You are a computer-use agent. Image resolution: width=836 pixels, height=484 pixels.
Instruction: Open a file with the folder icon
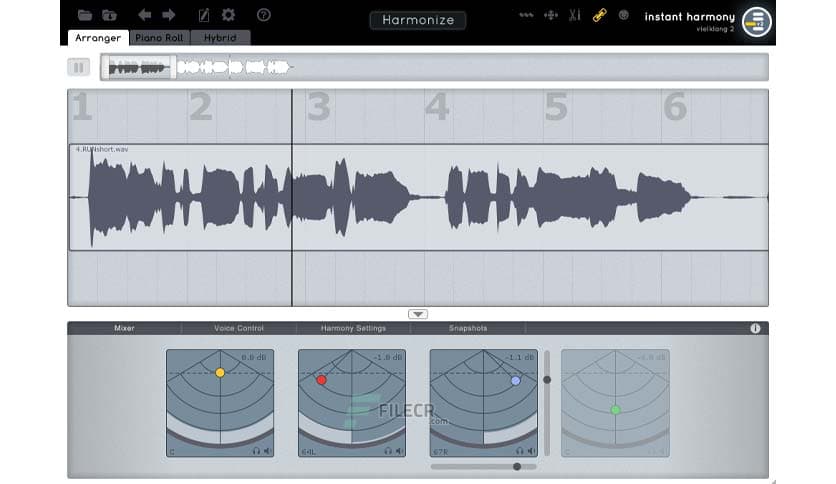click(x=85, y=15)
